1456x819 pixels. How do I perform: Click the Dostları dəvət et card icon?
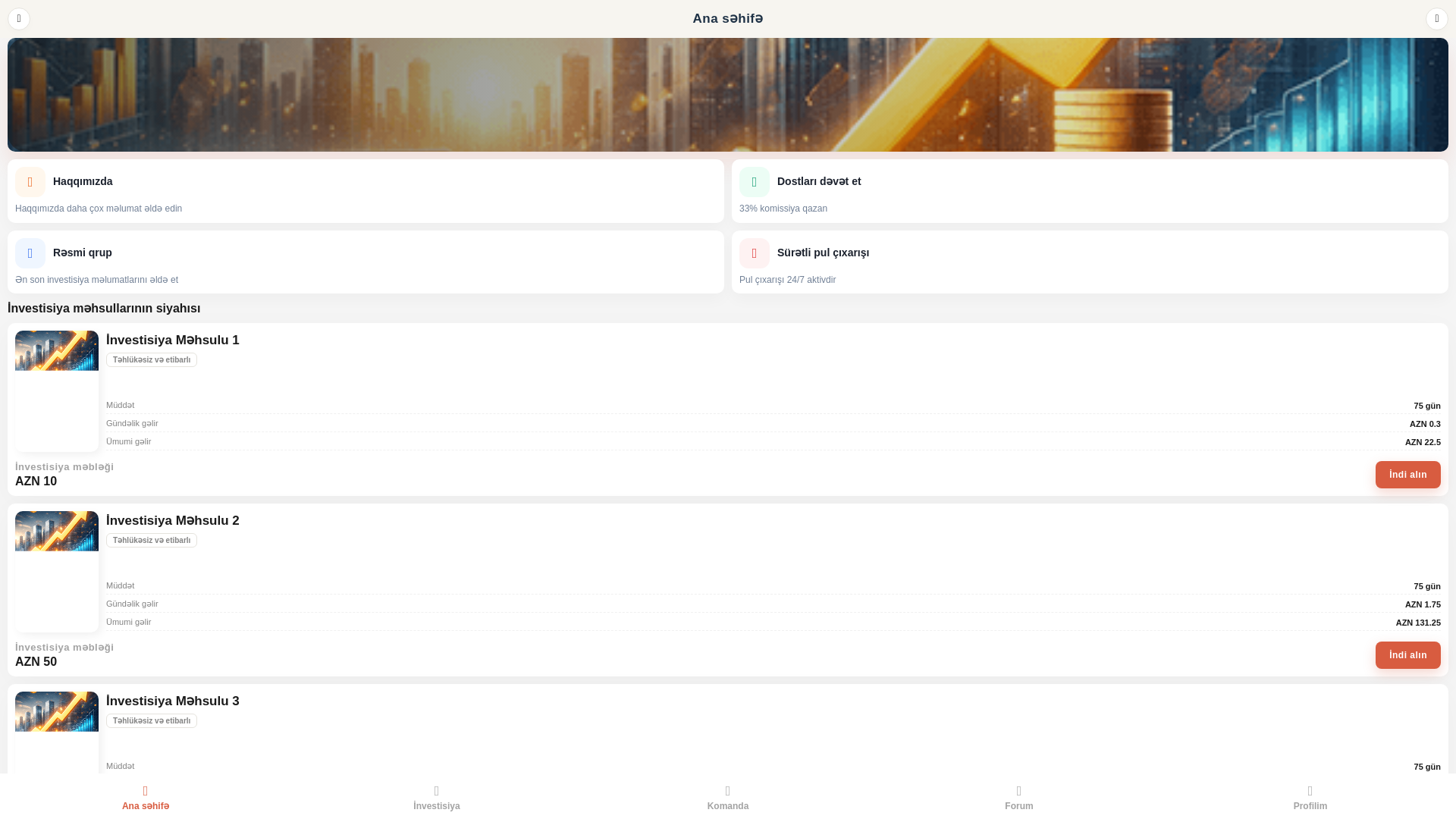click(755, 182)
